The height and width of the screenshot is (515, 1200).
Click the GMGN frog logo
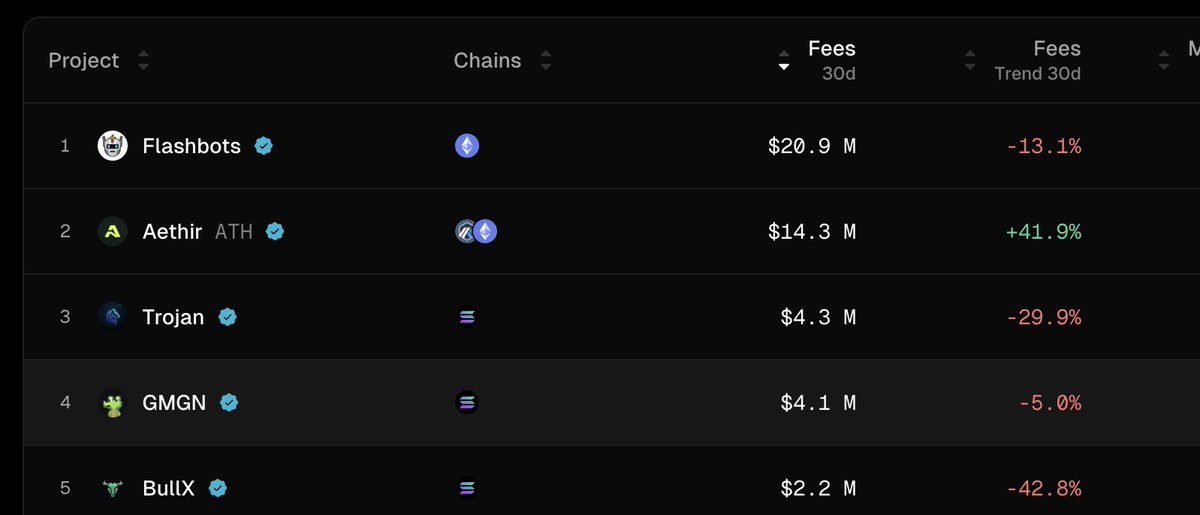click(x=113, y=403)
